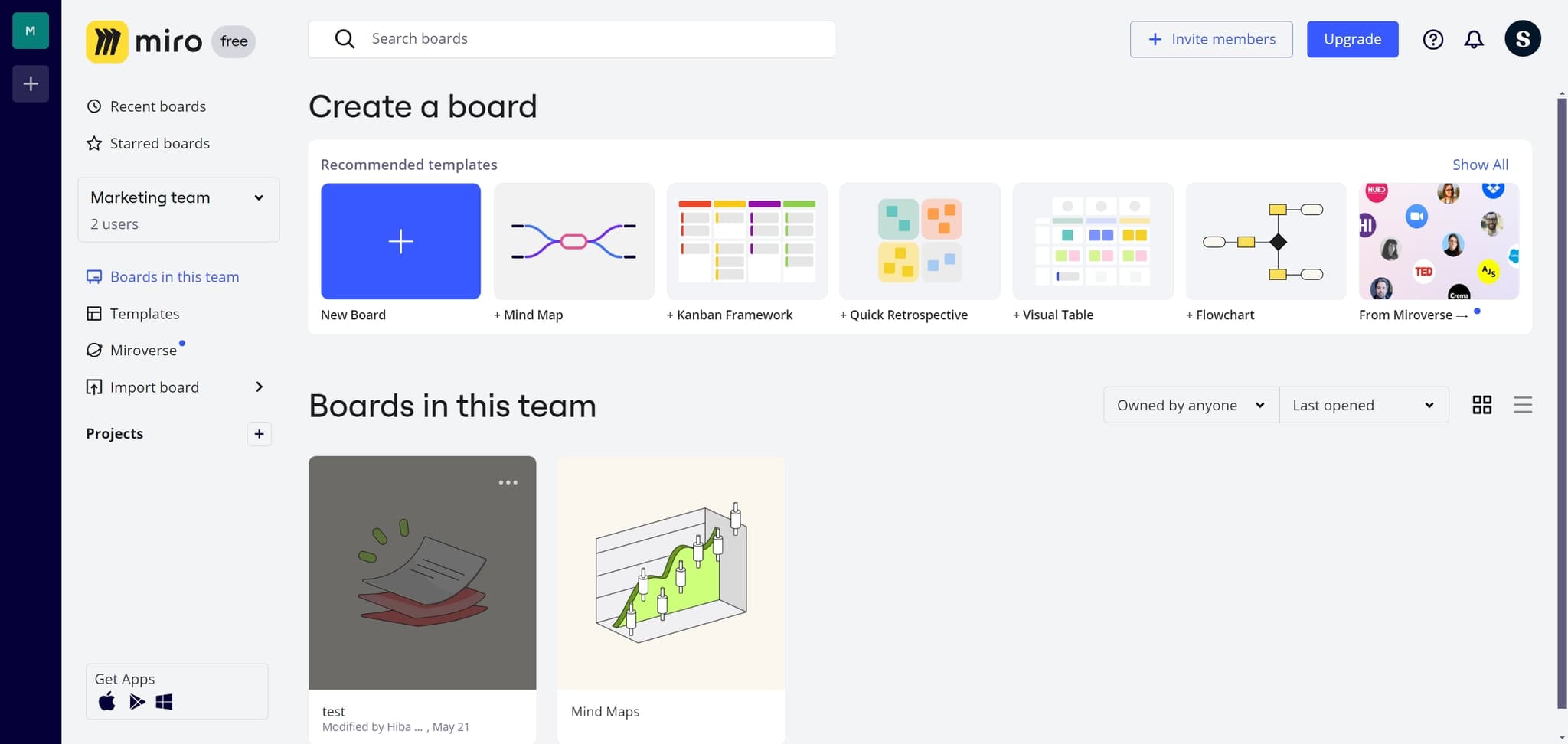The width and height of the screenshot is (1568, 744).
Task: Click the search magnifier icon
Action: [345, 38]
